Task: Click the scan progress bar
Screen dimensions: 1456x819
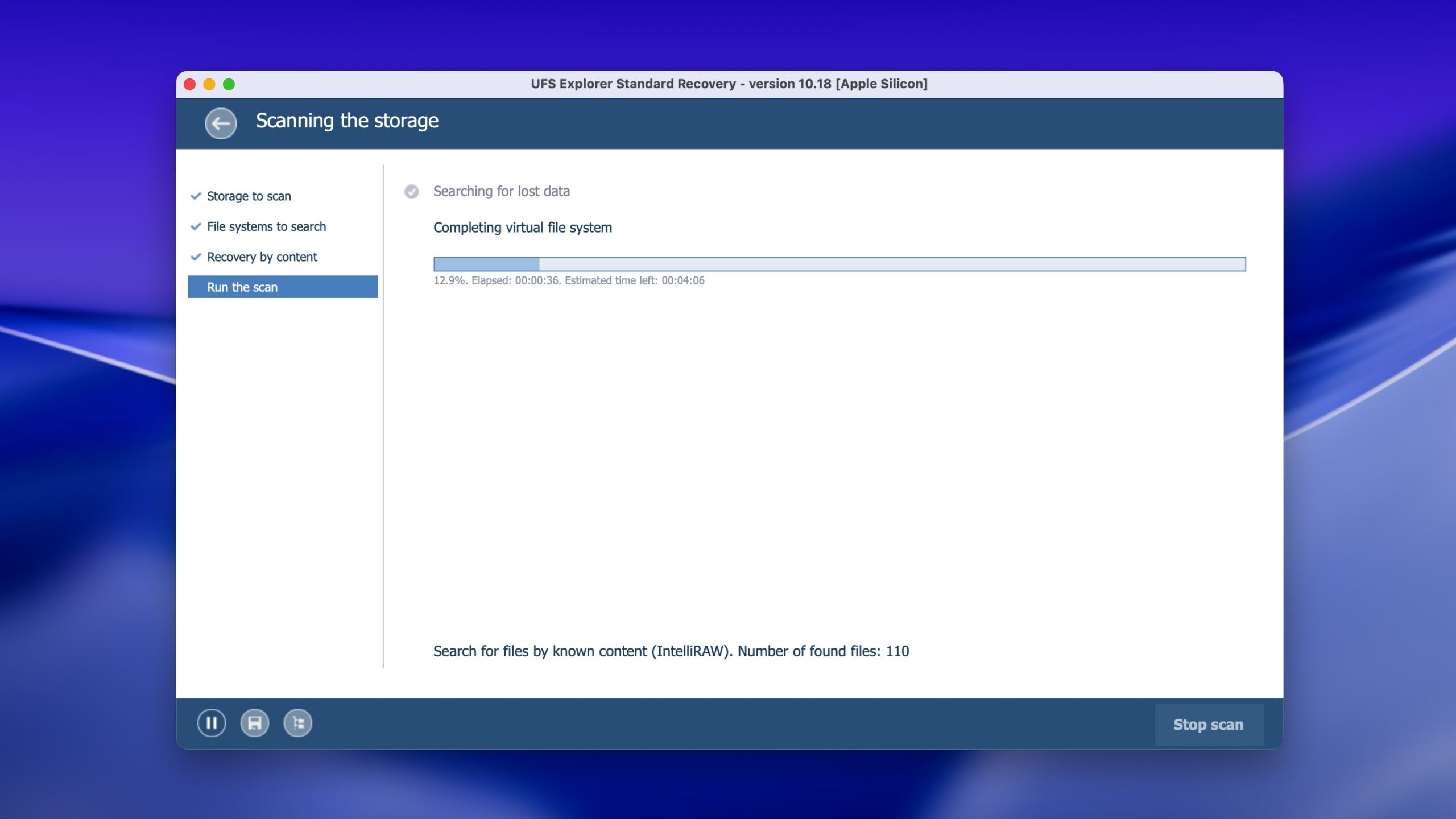Action: [x=839, y=264]
